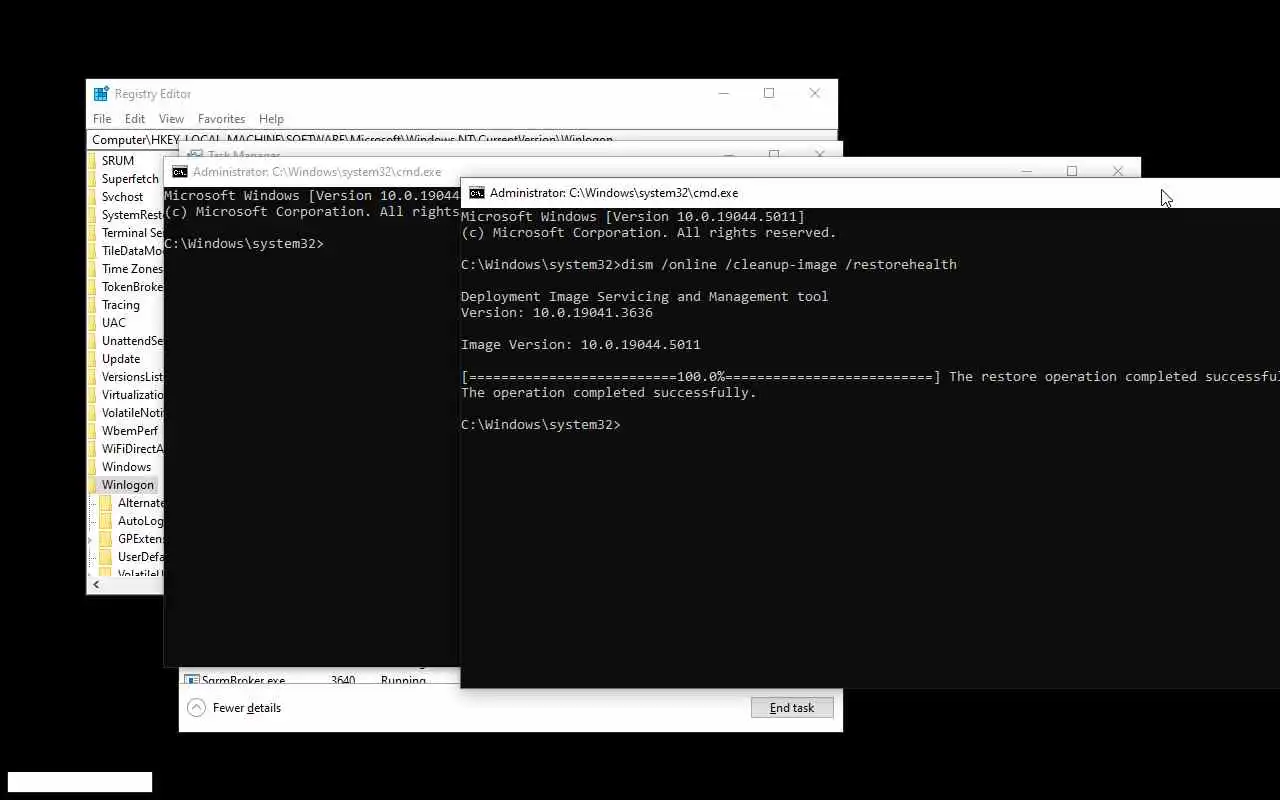Image resolution: width=1280 pixels, height=800 pixels.
Task: Open the Favorites menu in Registry Editor
Action: point(221,119)
